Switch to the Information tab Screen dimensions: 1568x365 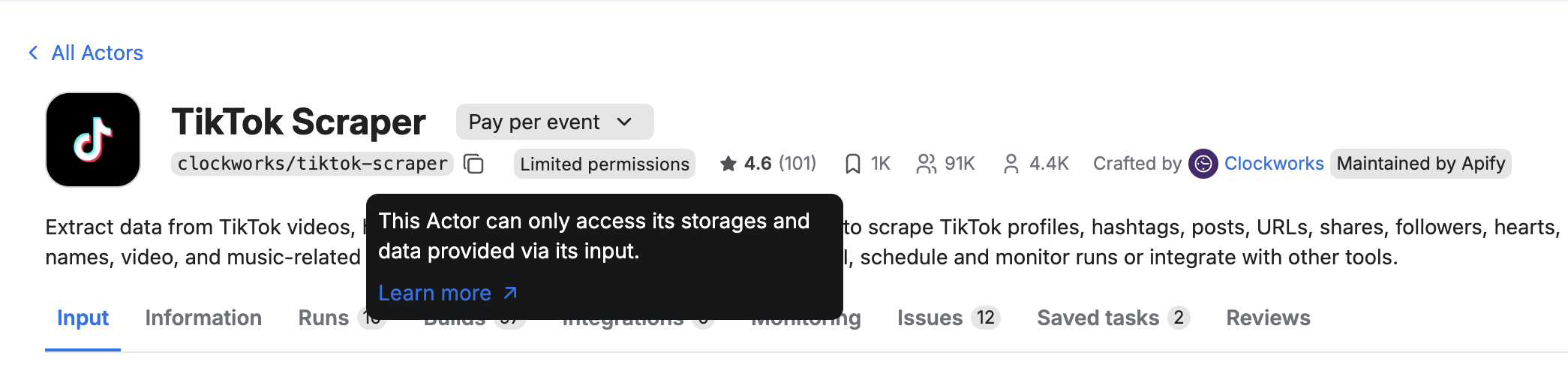(x=203, y=318)
